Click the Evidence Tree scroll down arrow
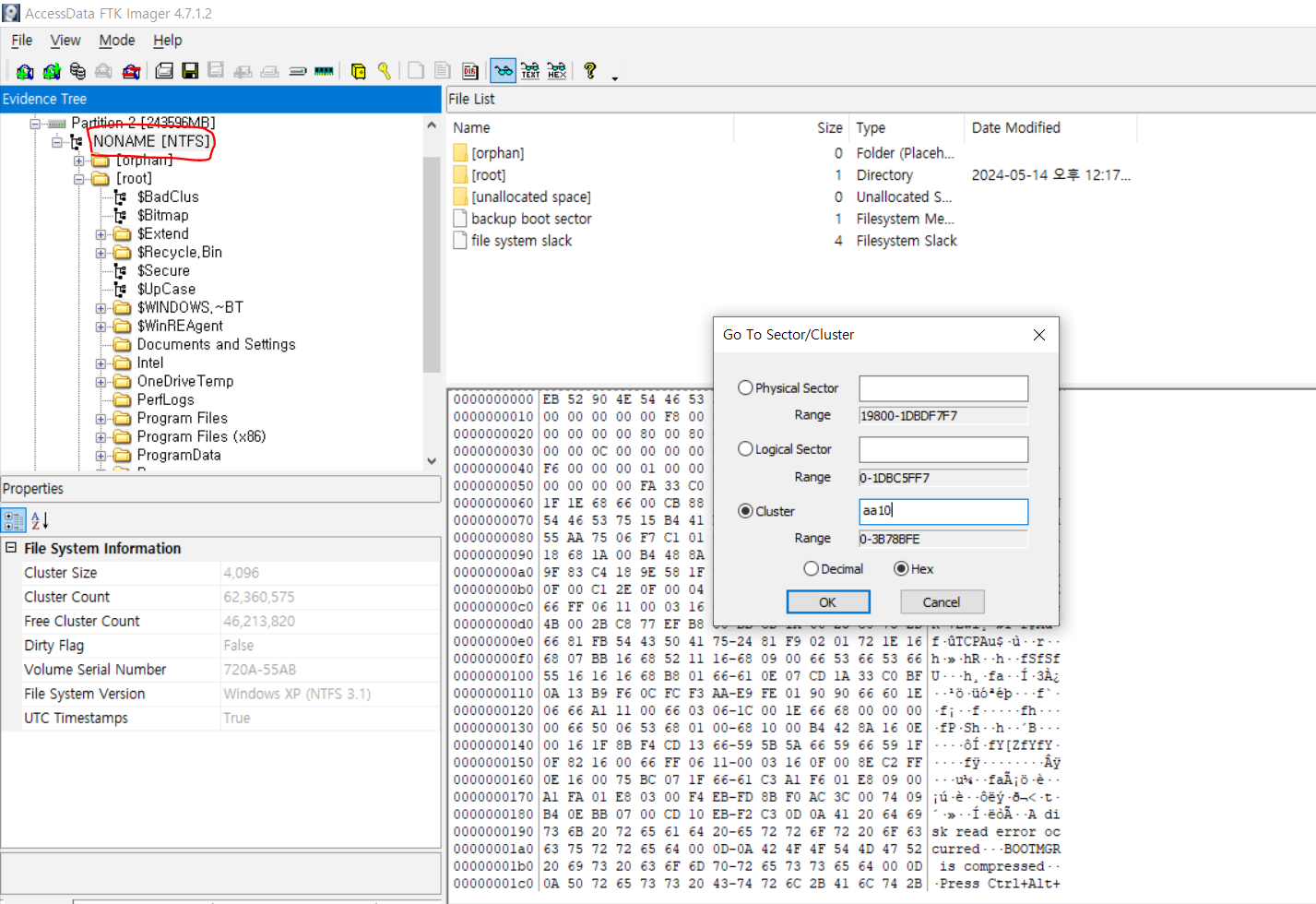Image resolution: width=1316 pixels, height=904 pixels. click(x=432, y=460)
